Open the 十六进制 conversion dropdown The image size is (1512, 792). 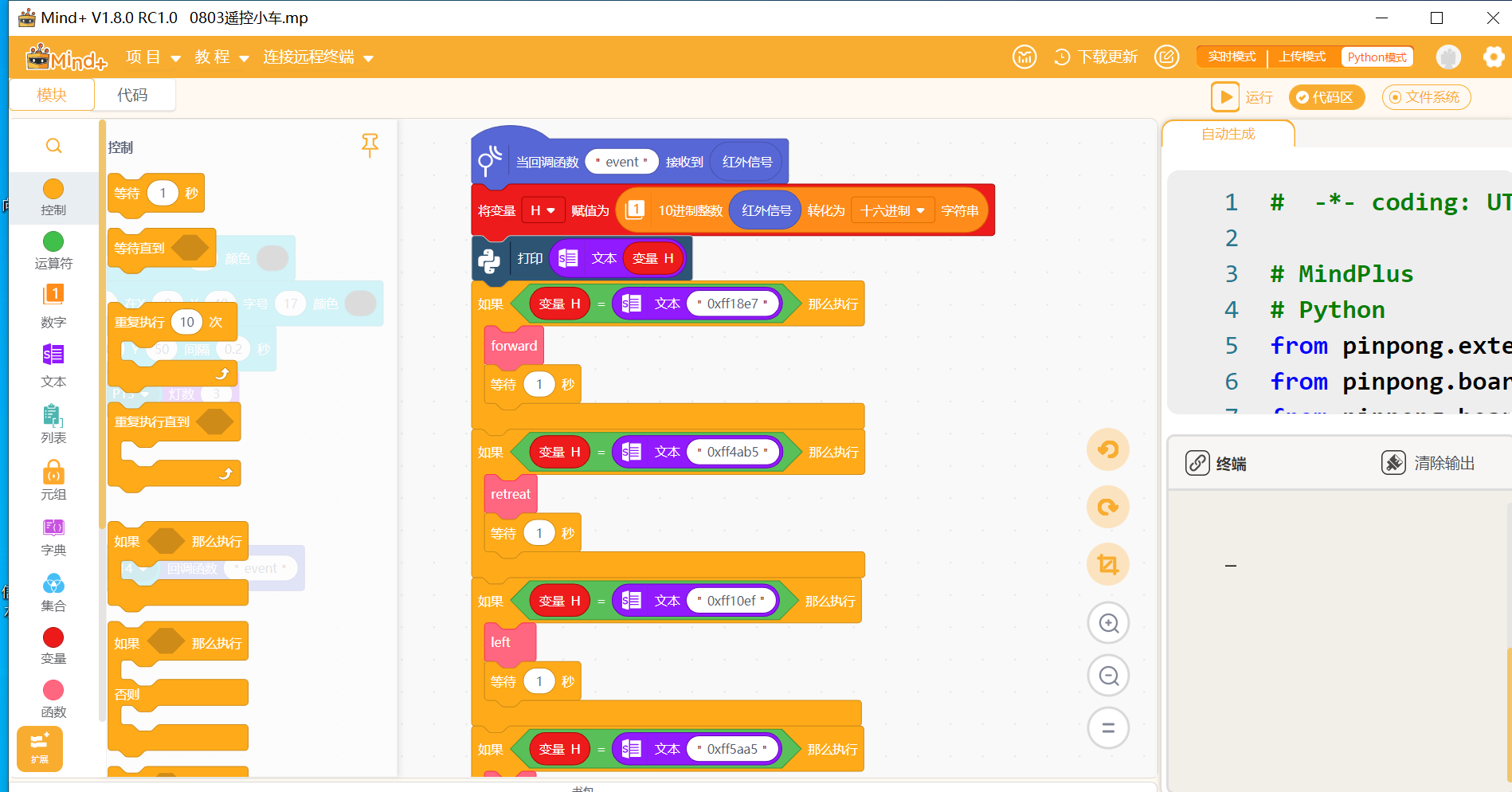click(x=892, y=210)
